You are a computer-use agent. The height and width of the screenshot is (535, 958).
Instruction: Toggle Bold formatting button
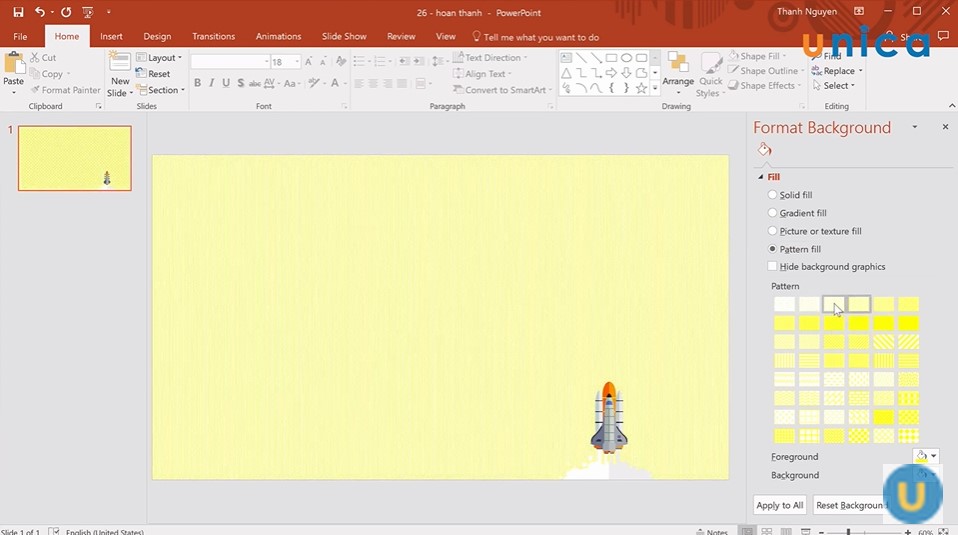click(x=197, y=83)
